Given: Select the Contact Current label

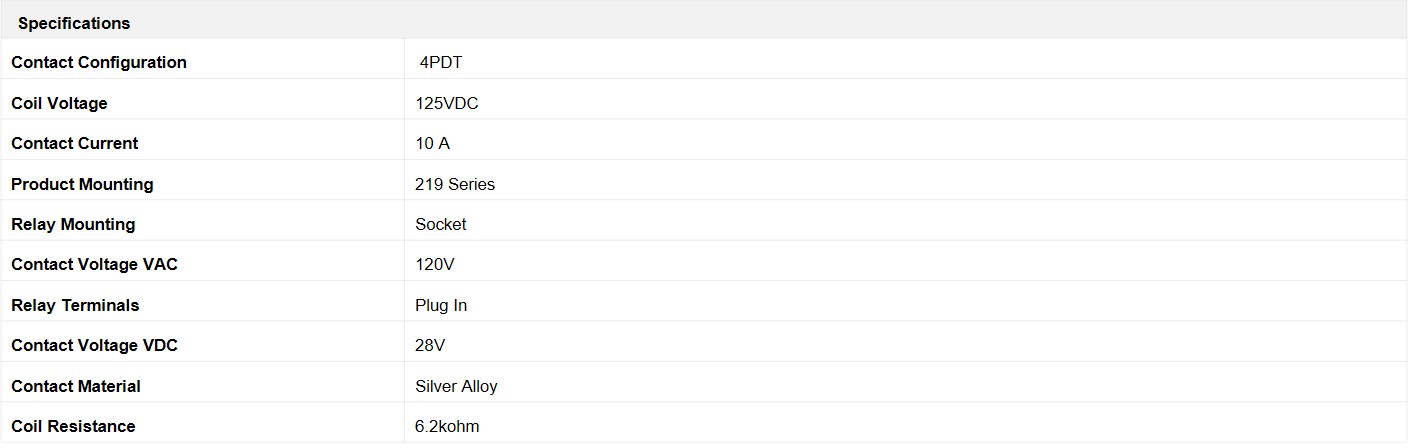Looking at the screenshot, I should click(75, 143).
